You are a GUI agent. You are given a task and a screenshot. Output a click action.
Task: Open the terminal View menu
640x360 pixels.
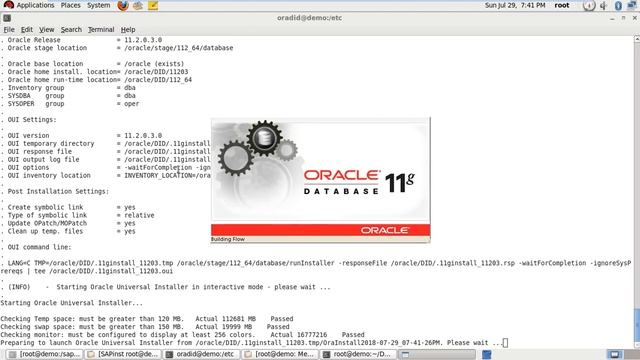(x=47, y=29)
